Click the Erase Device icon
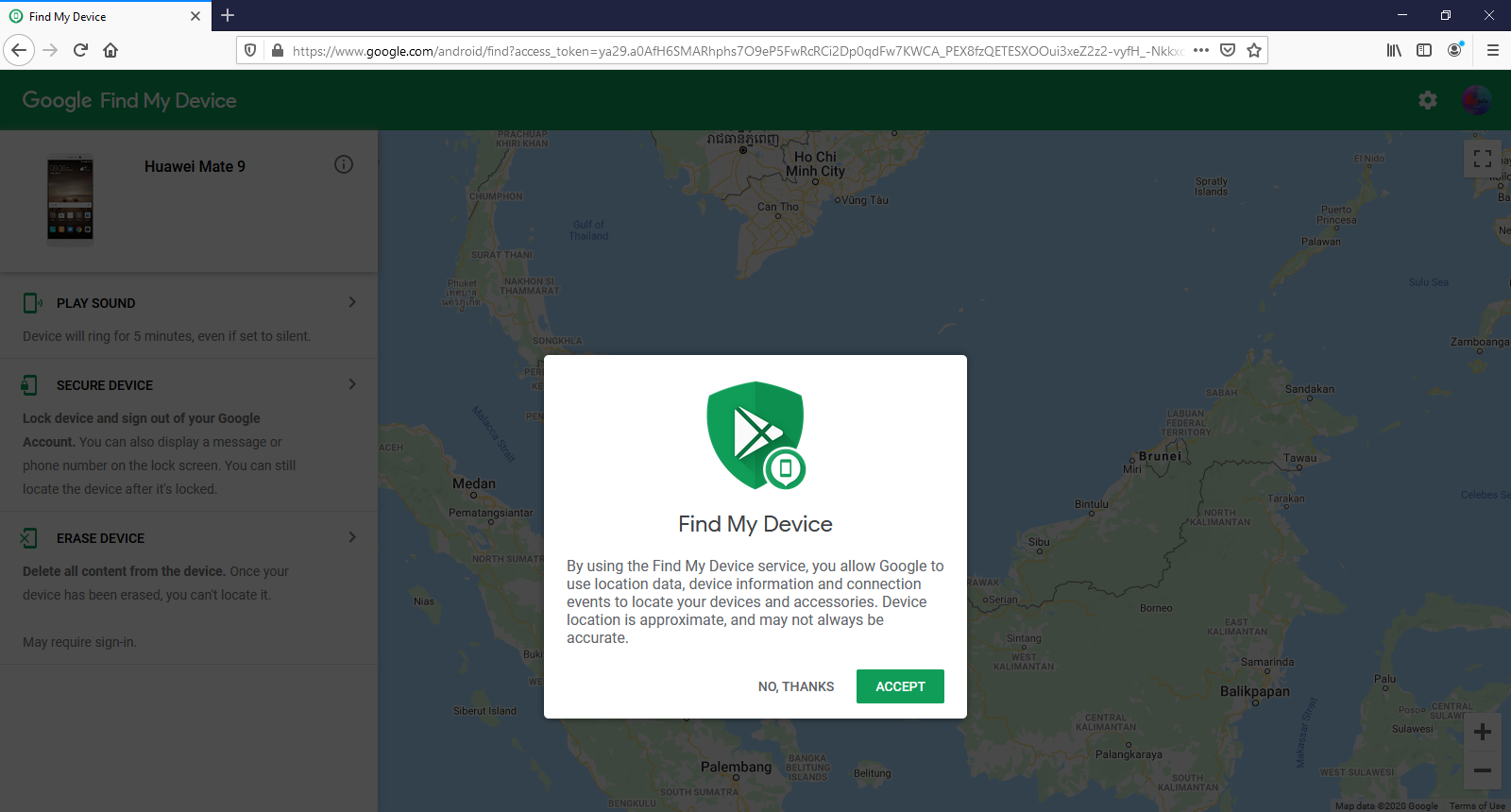The width and height of the screenshot is (1511, 812). 29,538
